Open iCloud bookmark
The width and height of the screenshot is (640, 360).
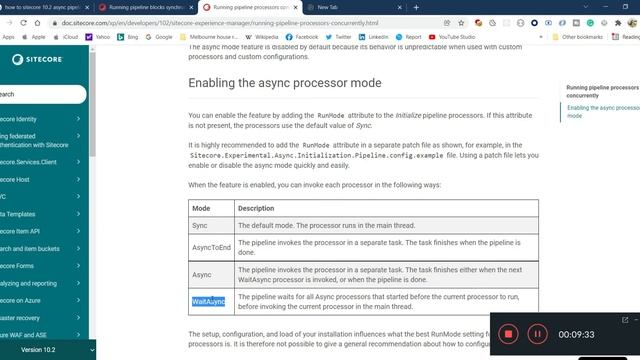pyautogui.click(x=66, y=37)
